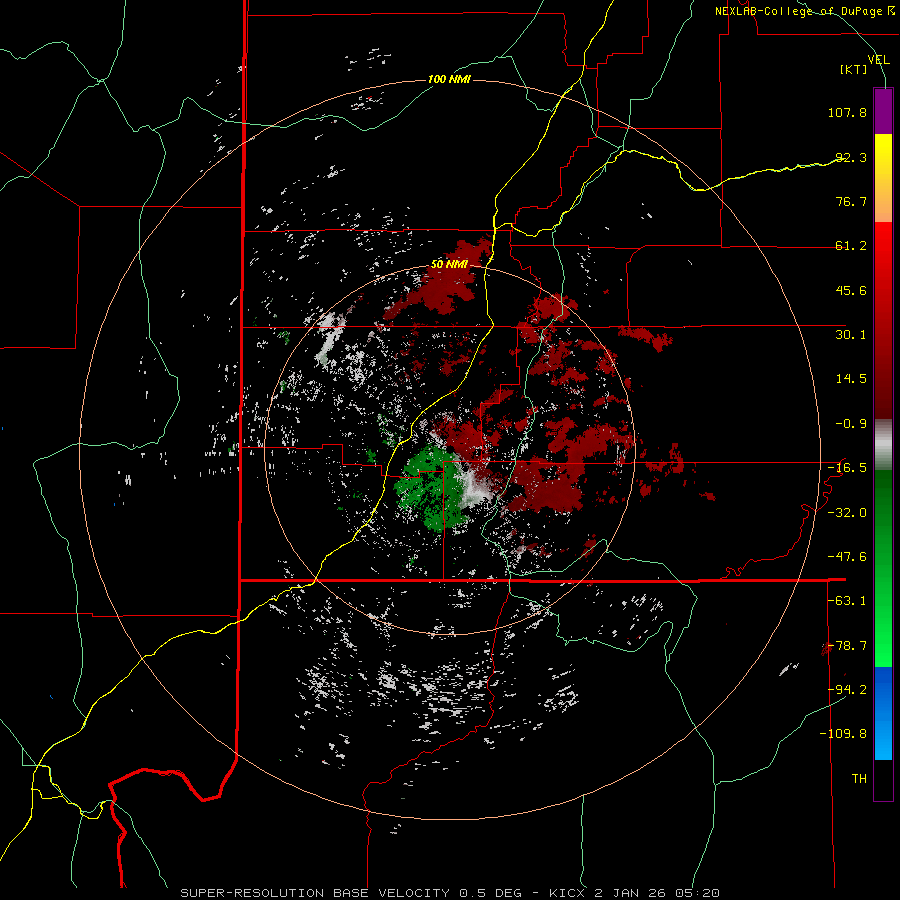Click the Super-Resolution Base Velocity caption
Viewport: 900px width, 900px height.
tap(449, 893)
